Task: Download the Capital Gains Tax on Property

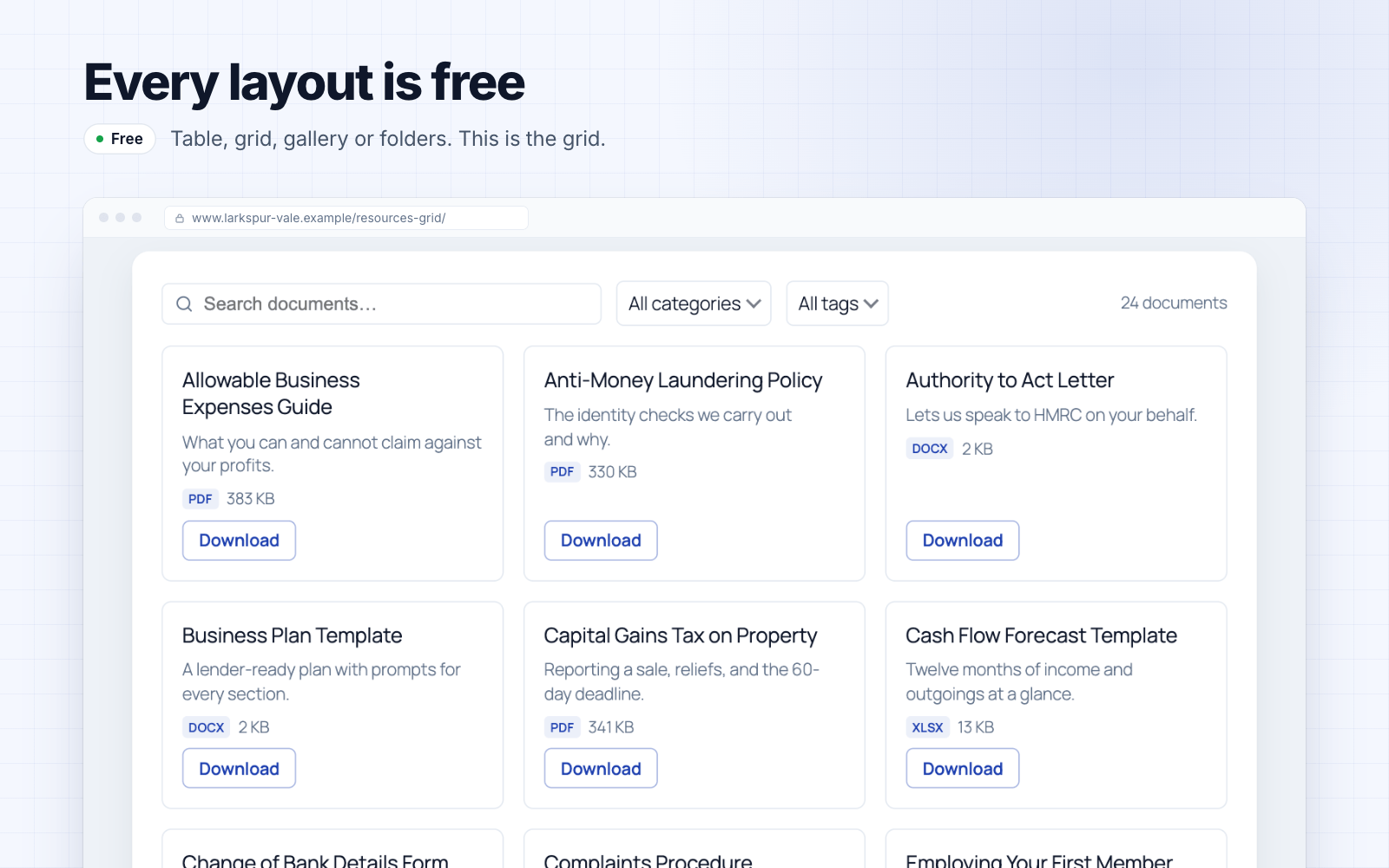Action: [x=601, y=768]
